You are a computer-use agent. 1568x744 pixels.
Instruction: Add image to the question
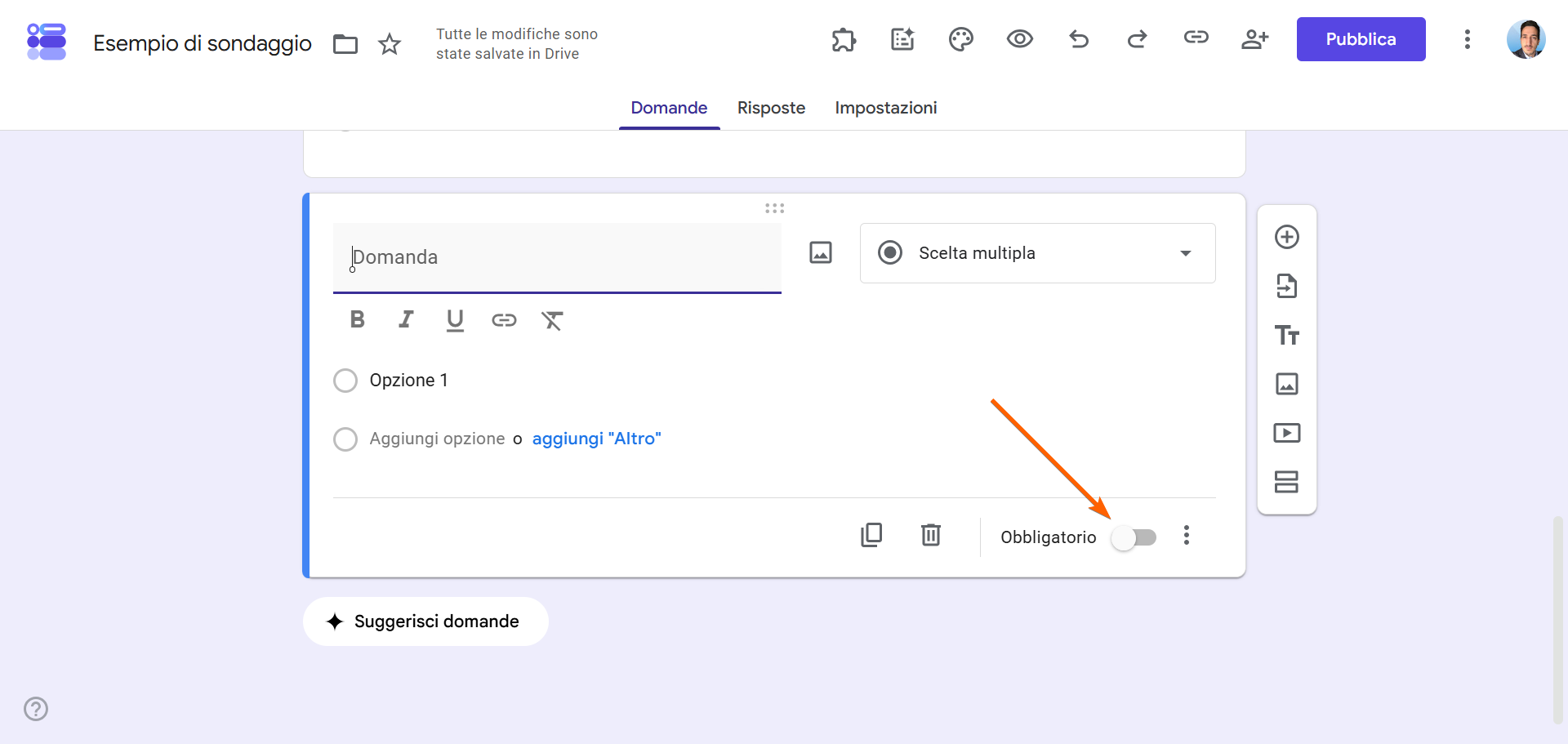(x=821, y=253)
